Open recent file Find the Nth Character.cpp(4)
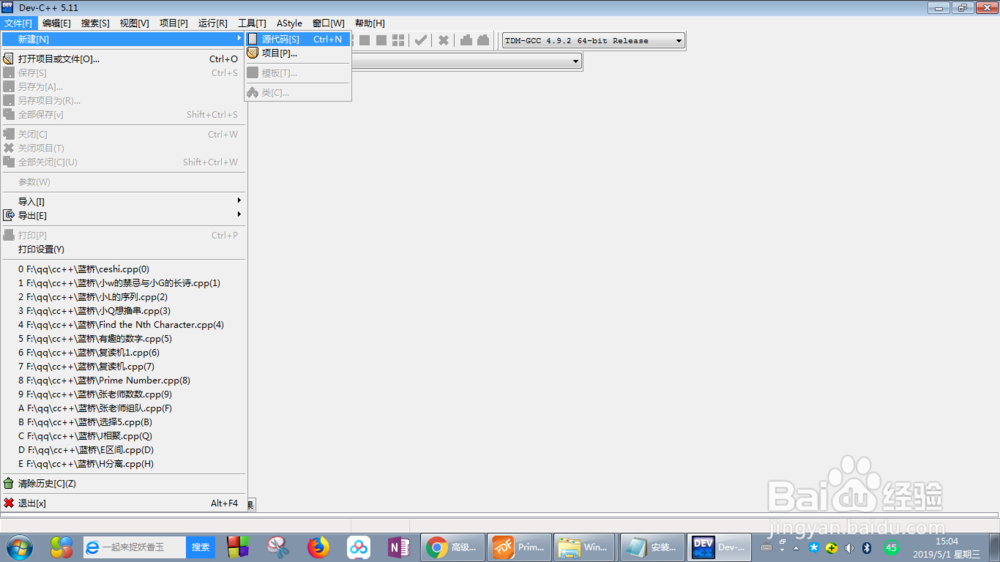 click(x=123, y=325)
